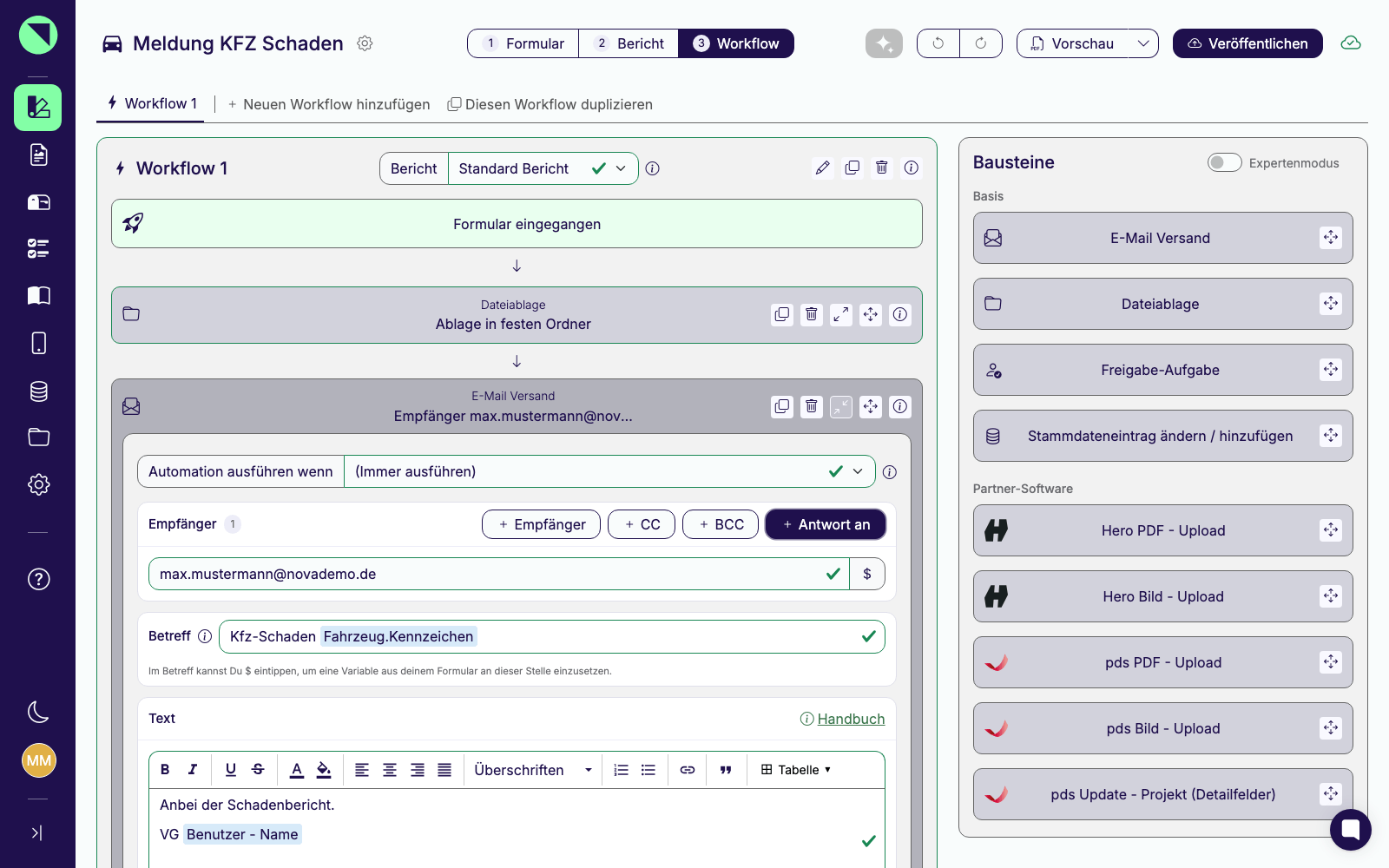The width and height of the screenshot is (1389, 868).
Task: Open help question mark in sidebar
Action: point(38,579)
